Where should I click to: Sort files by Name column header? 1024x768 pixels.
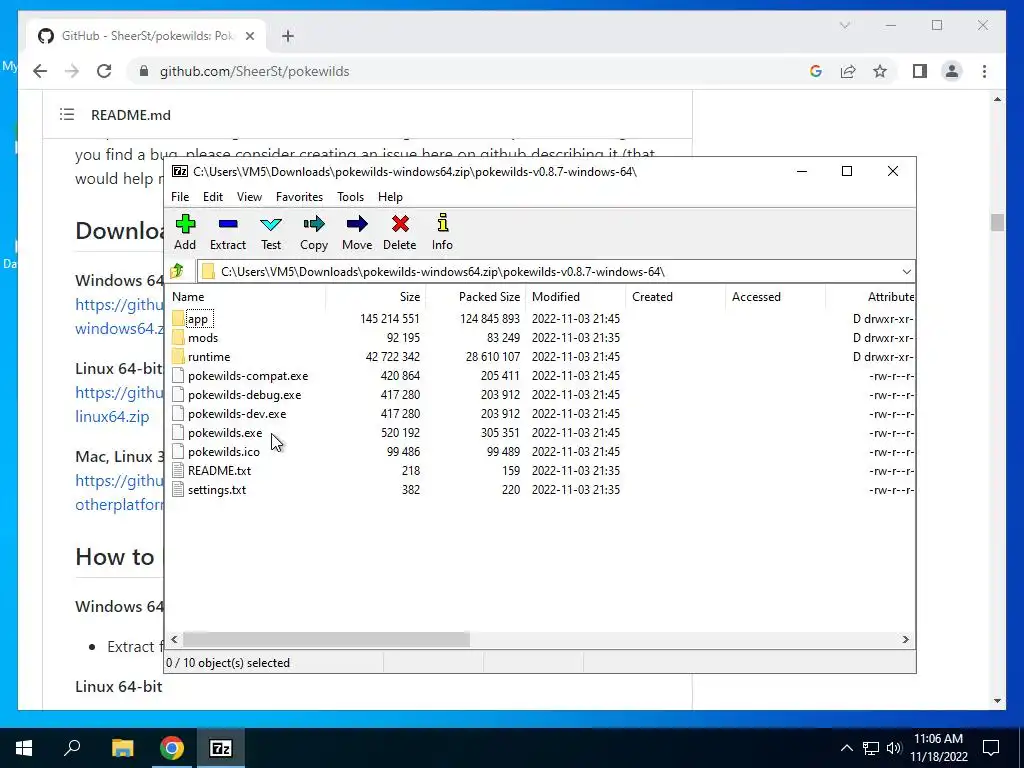245,296
